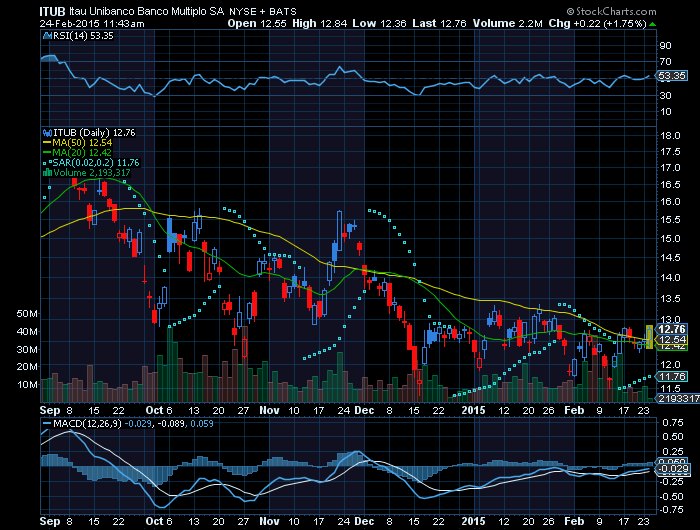Click the Feb label on price axis
The image size is (700, 530).
574,410
